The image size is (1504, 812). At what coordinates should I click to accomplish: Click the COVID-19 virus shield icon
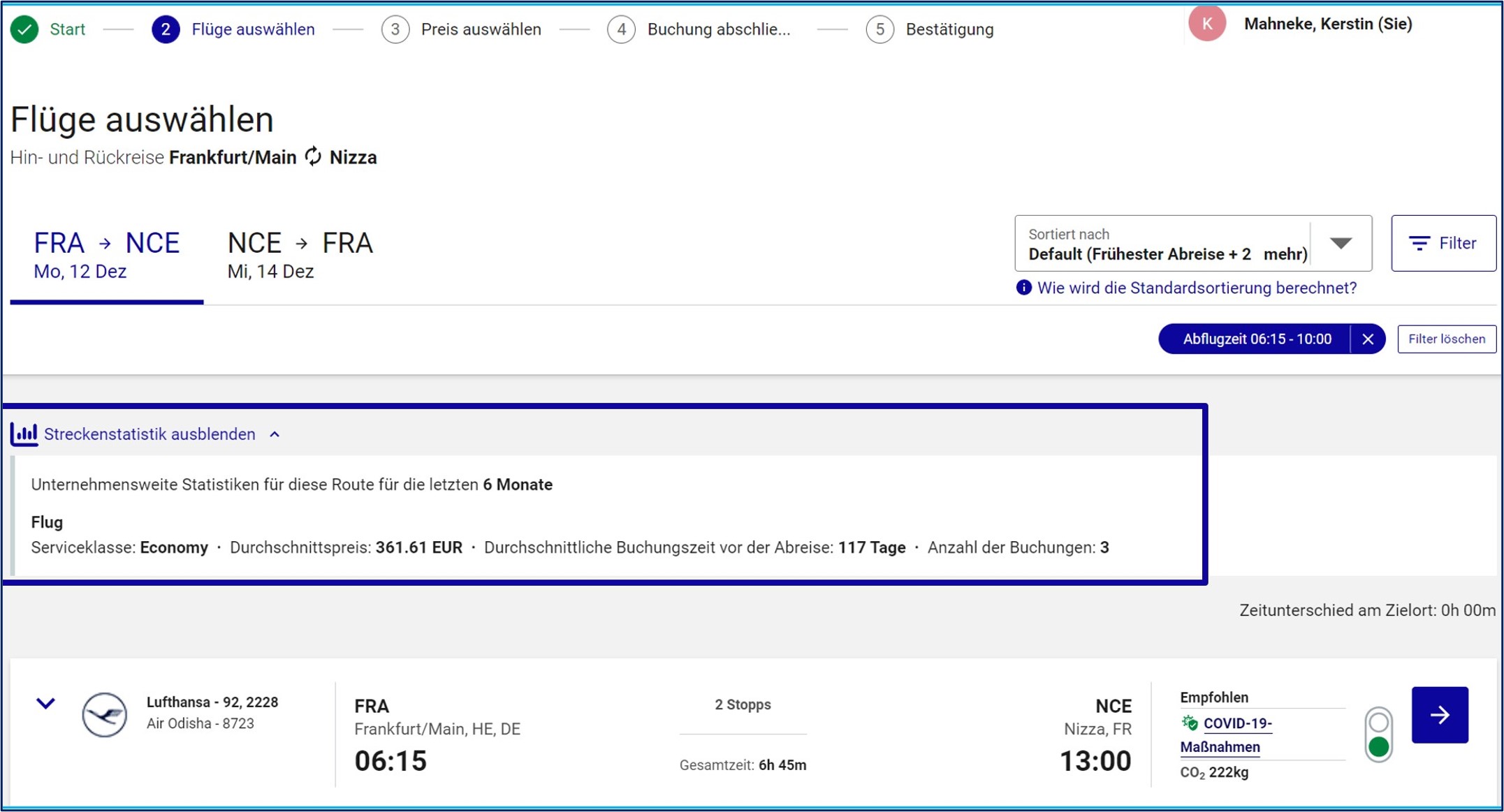pyautogui.click(x=1189, y=723)
